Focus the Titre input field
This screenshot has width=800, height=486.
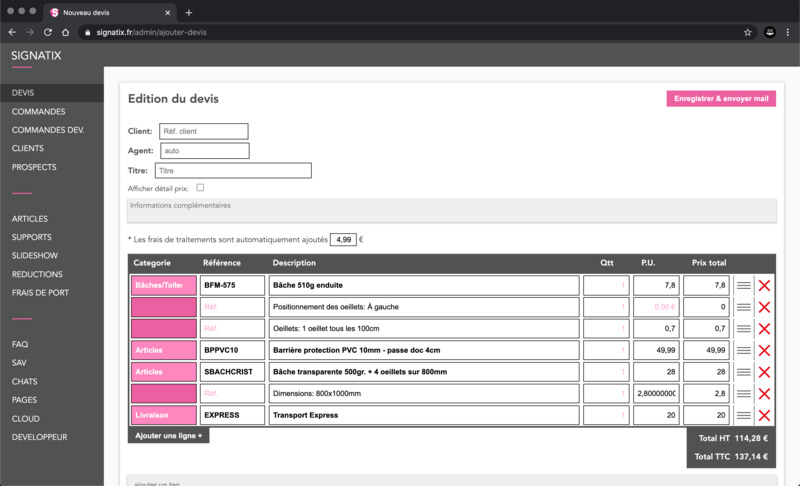tap(233, 171)
